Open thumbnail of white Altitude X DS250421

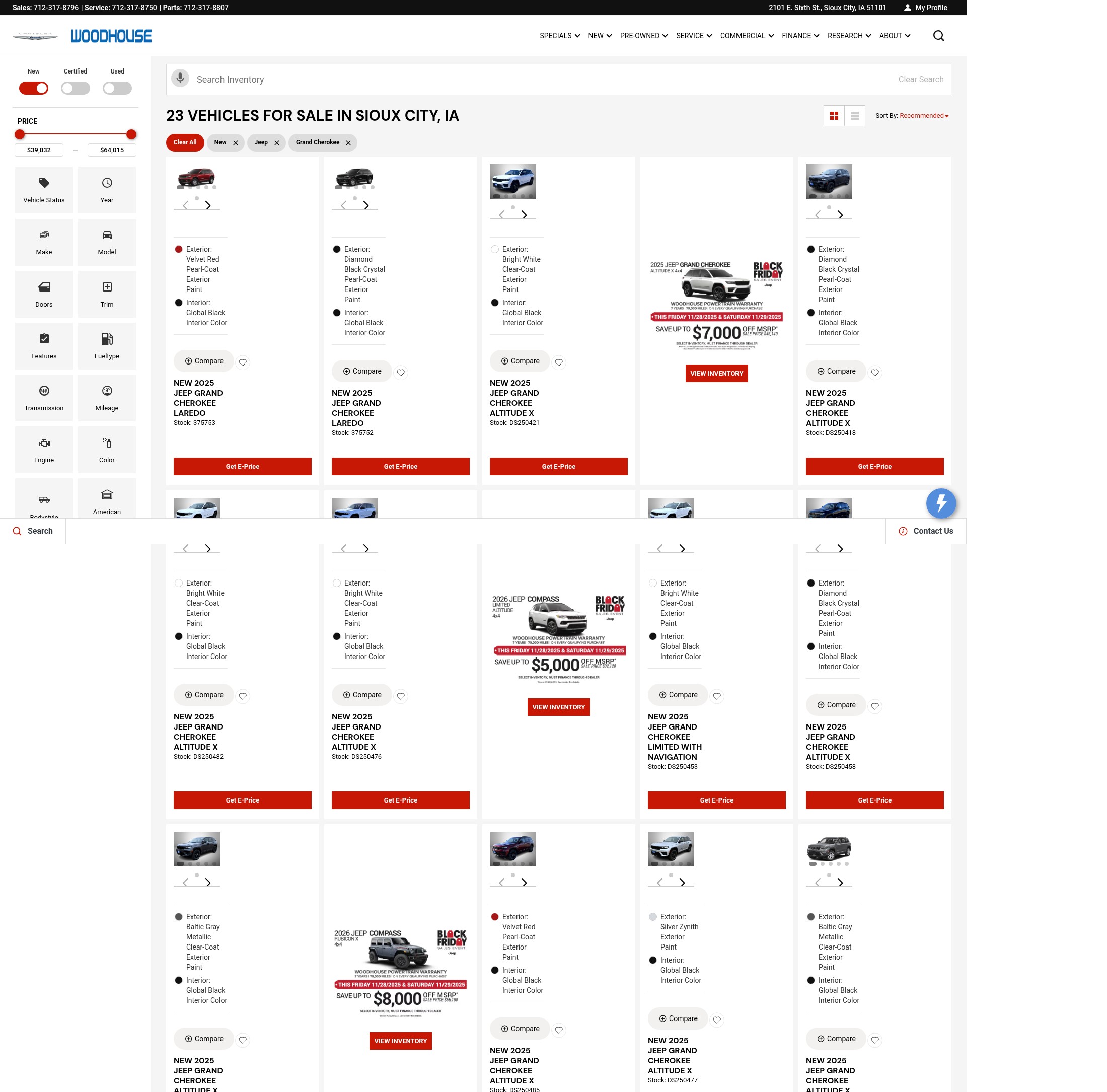click(x=513, y=182)
